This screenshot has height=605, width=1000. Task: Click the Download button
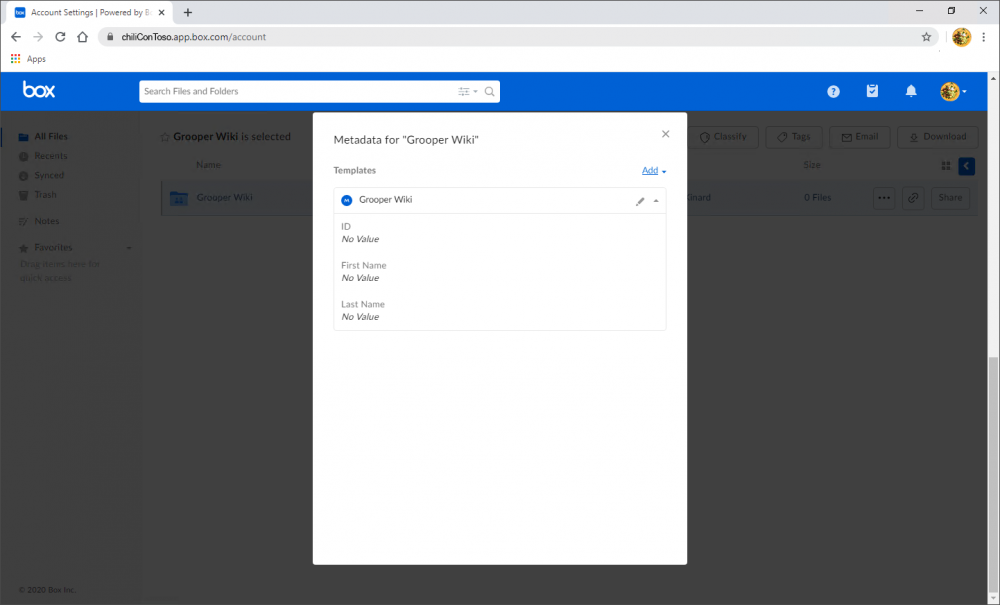[938, 137]
